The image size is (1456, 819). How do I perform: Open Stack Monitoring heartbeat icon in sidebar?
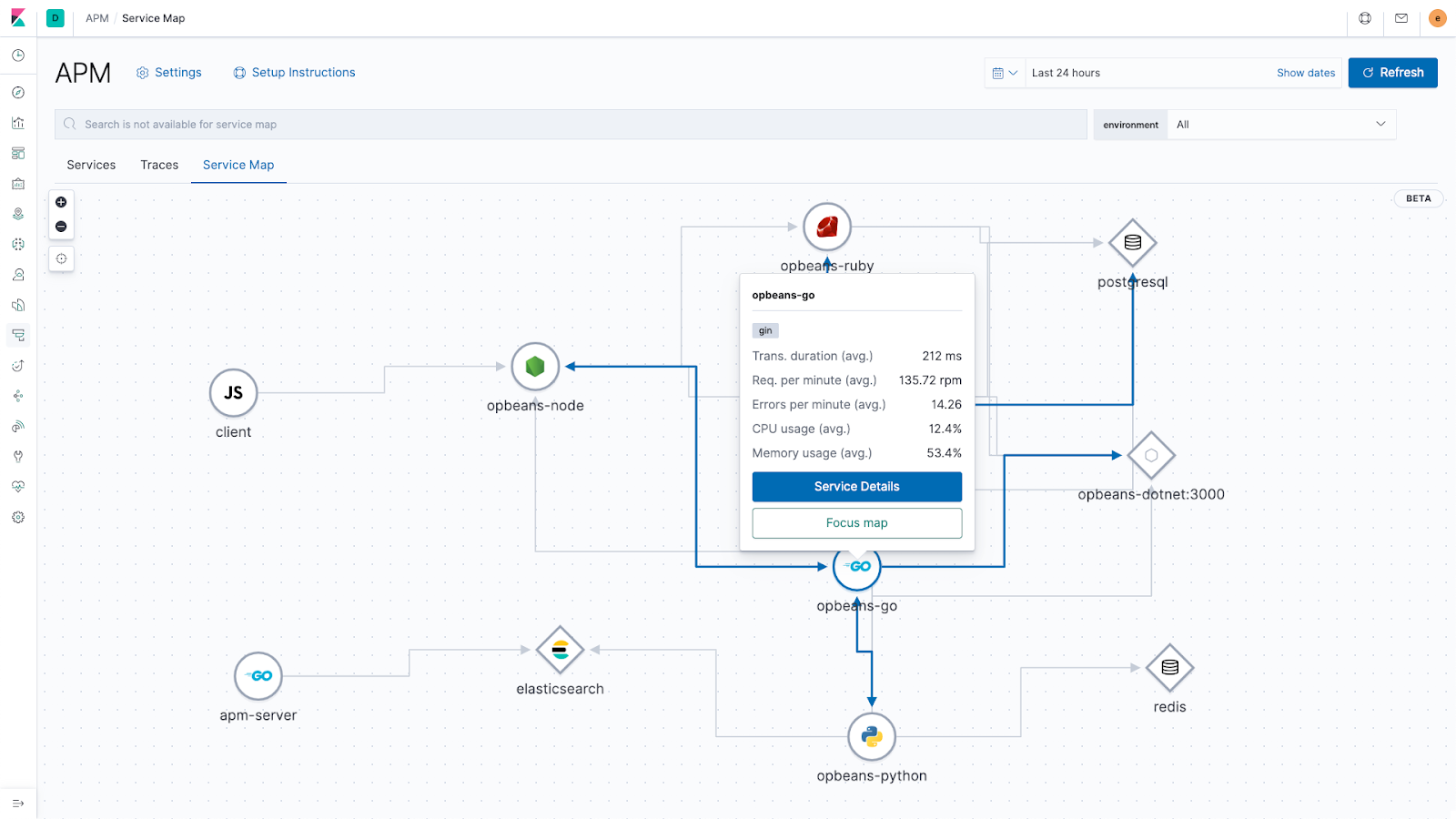coord(18,486)
